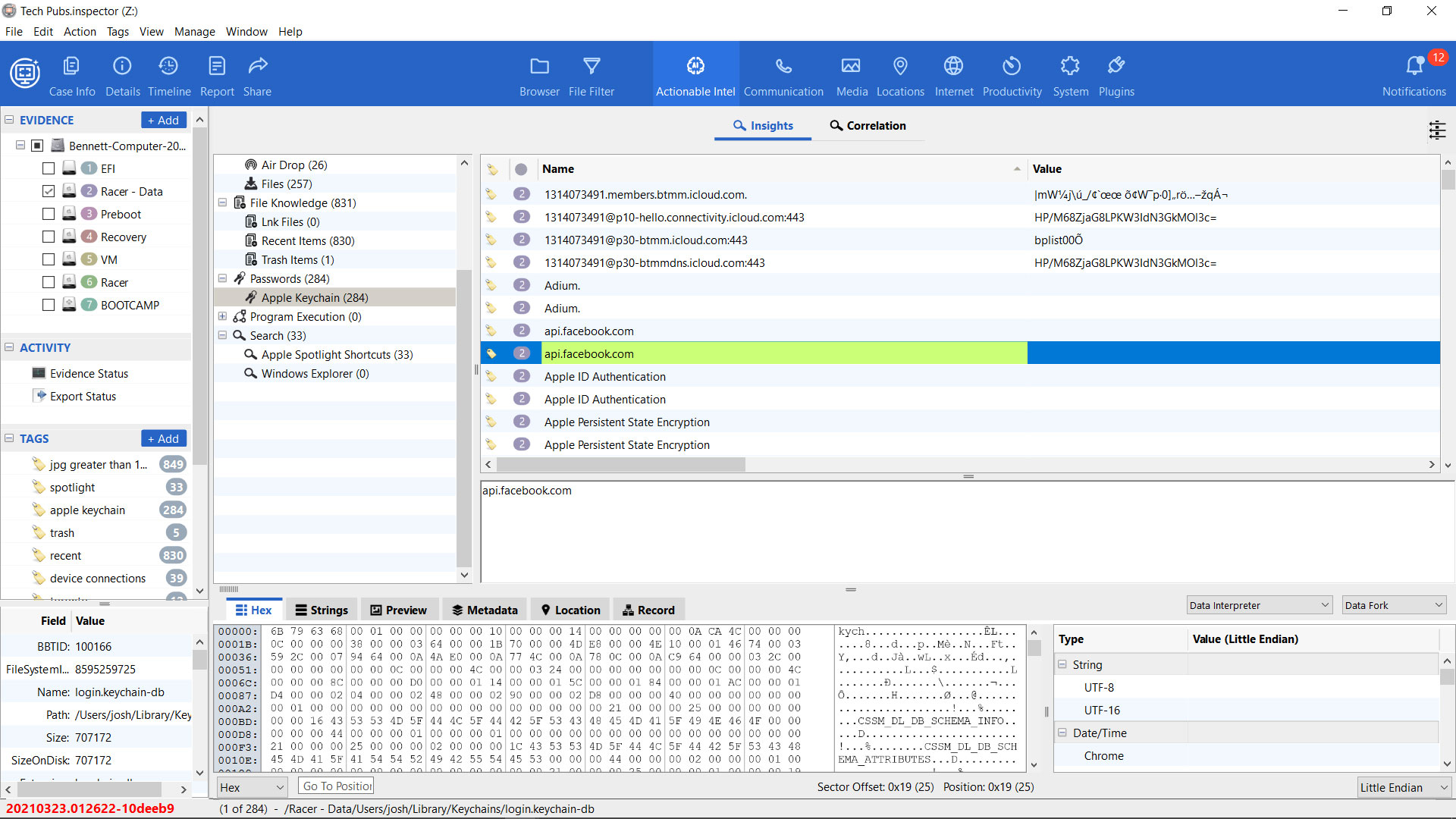Viewport: 1456px width, 819px height.
Task: Open the Internet category
Action: tap(953, 74)
